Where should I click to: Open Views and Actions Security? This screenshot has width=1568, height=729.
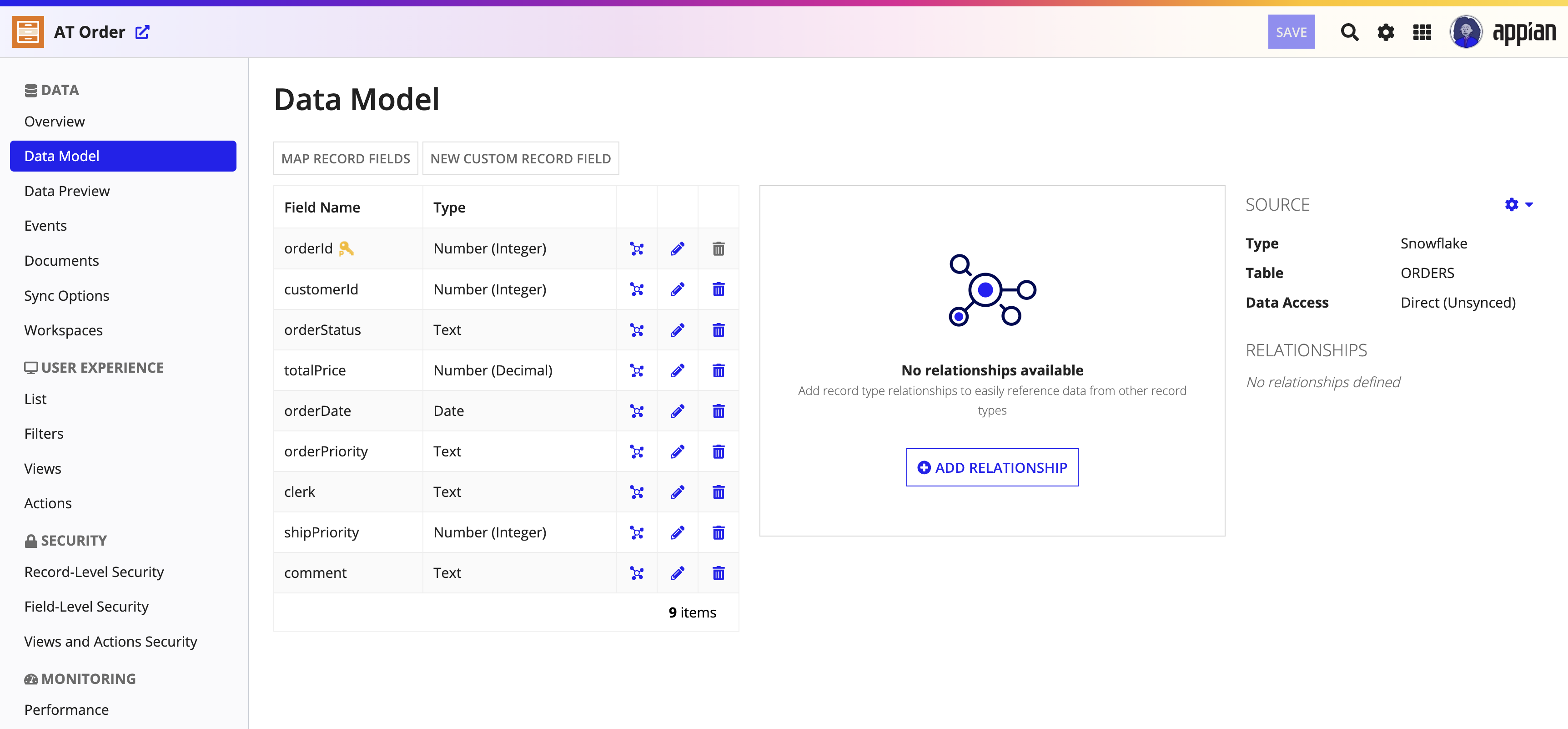point(111,641)
